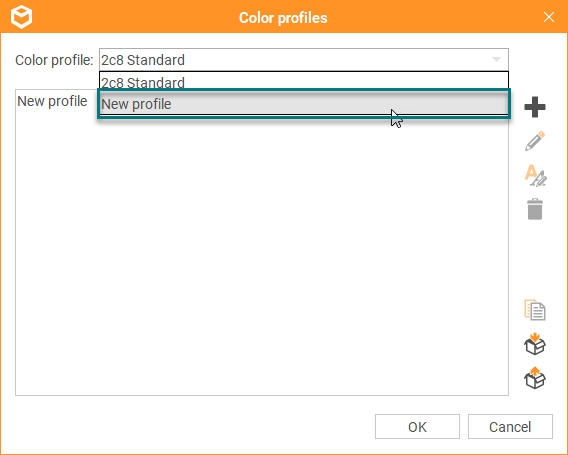
Task: Click blank footer space left of OK
Action: click(188, 427)
